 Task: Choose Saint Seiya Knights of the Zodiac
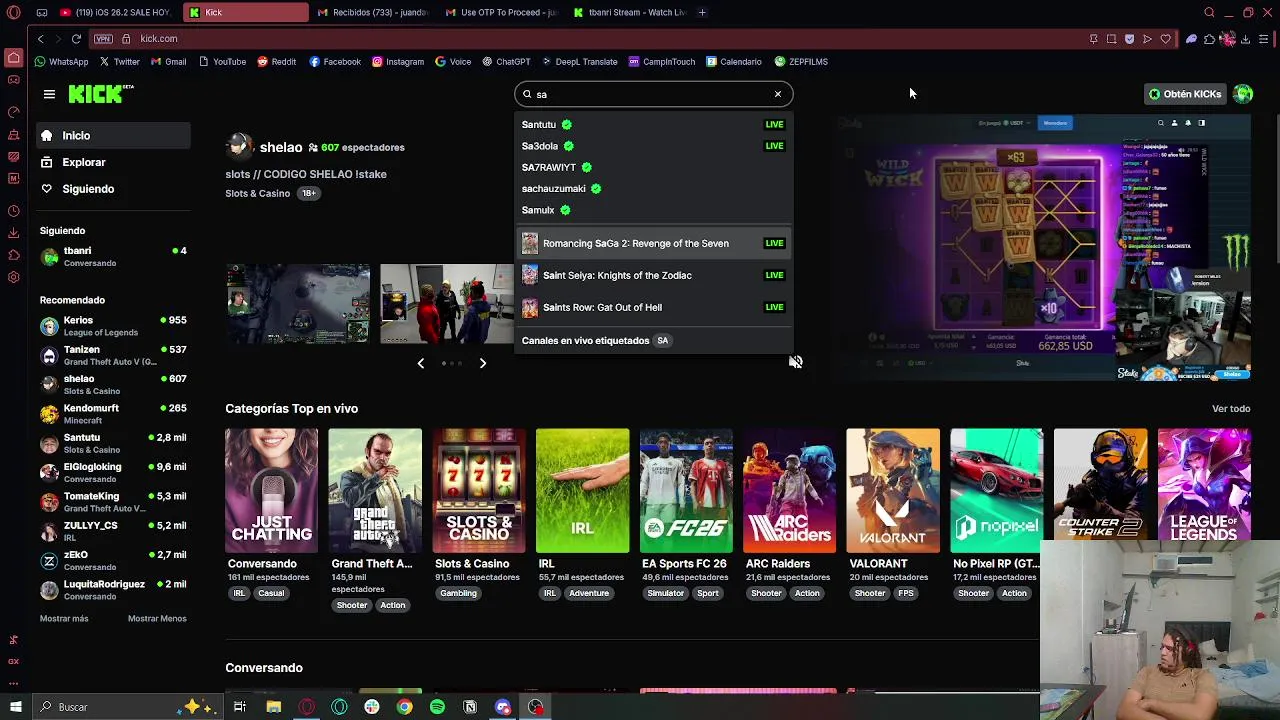pyautogui.click(x=654, y=275)
